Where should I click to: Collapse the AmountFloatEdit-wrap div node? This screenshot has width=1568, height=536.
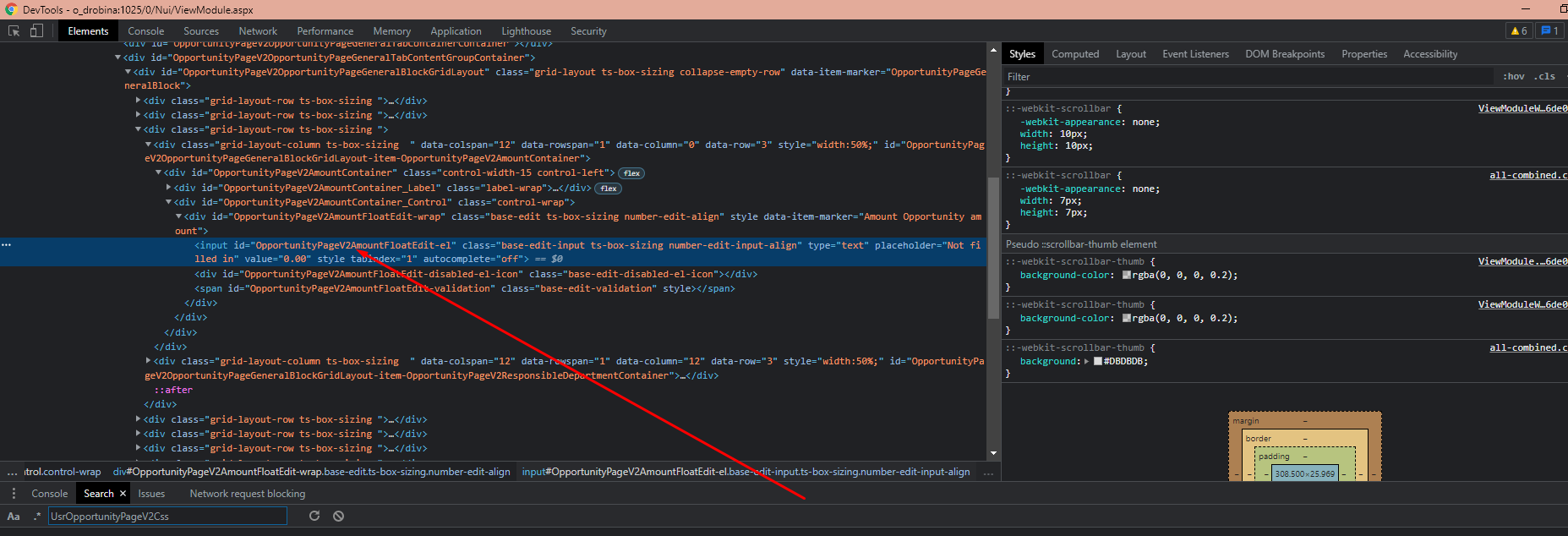pyautogui.click(x=179, y=216)
